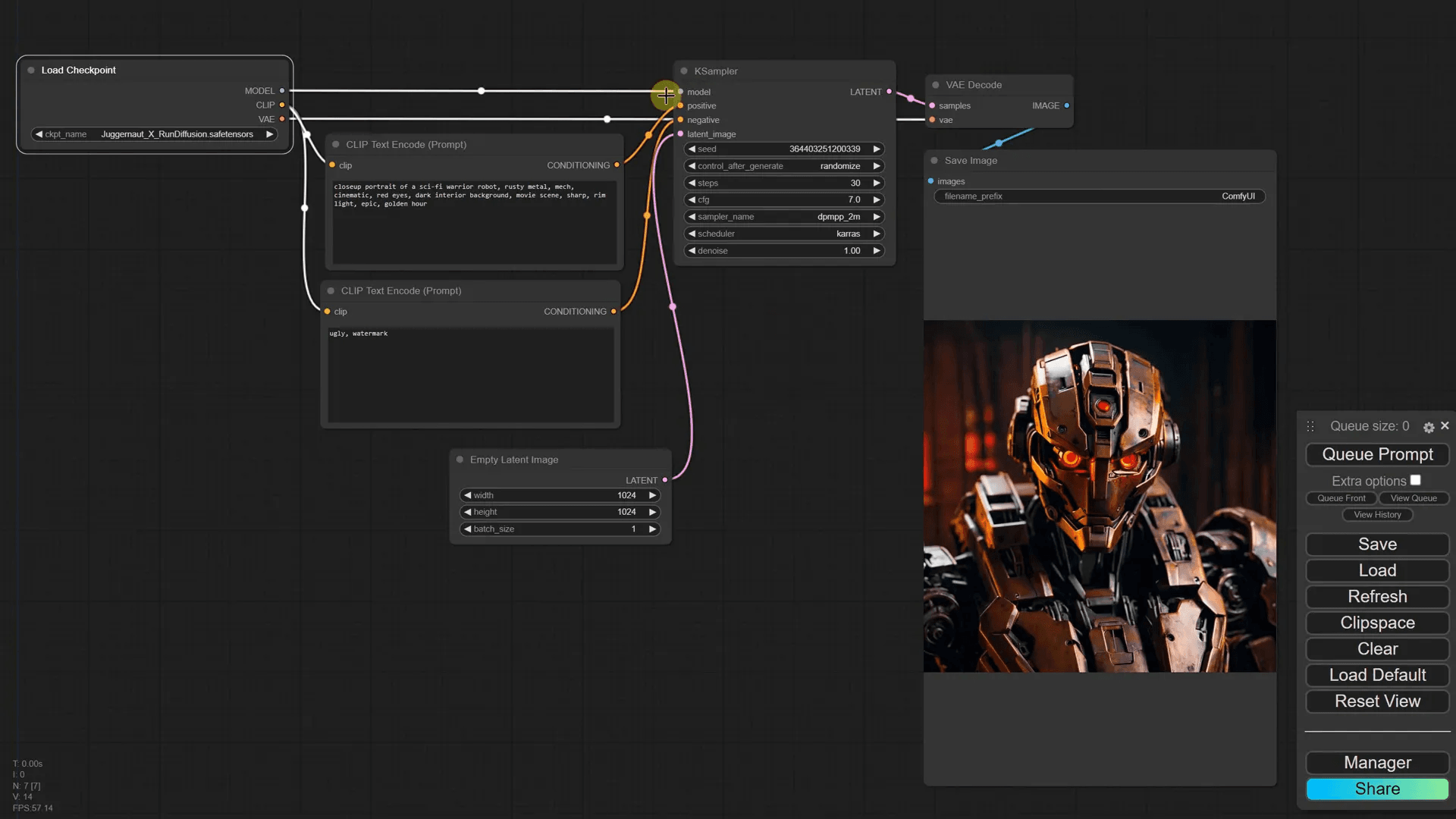1456x819 pixels.
Task: Collapse the Empty Latent Image node dot
Action: click(460, 460)
